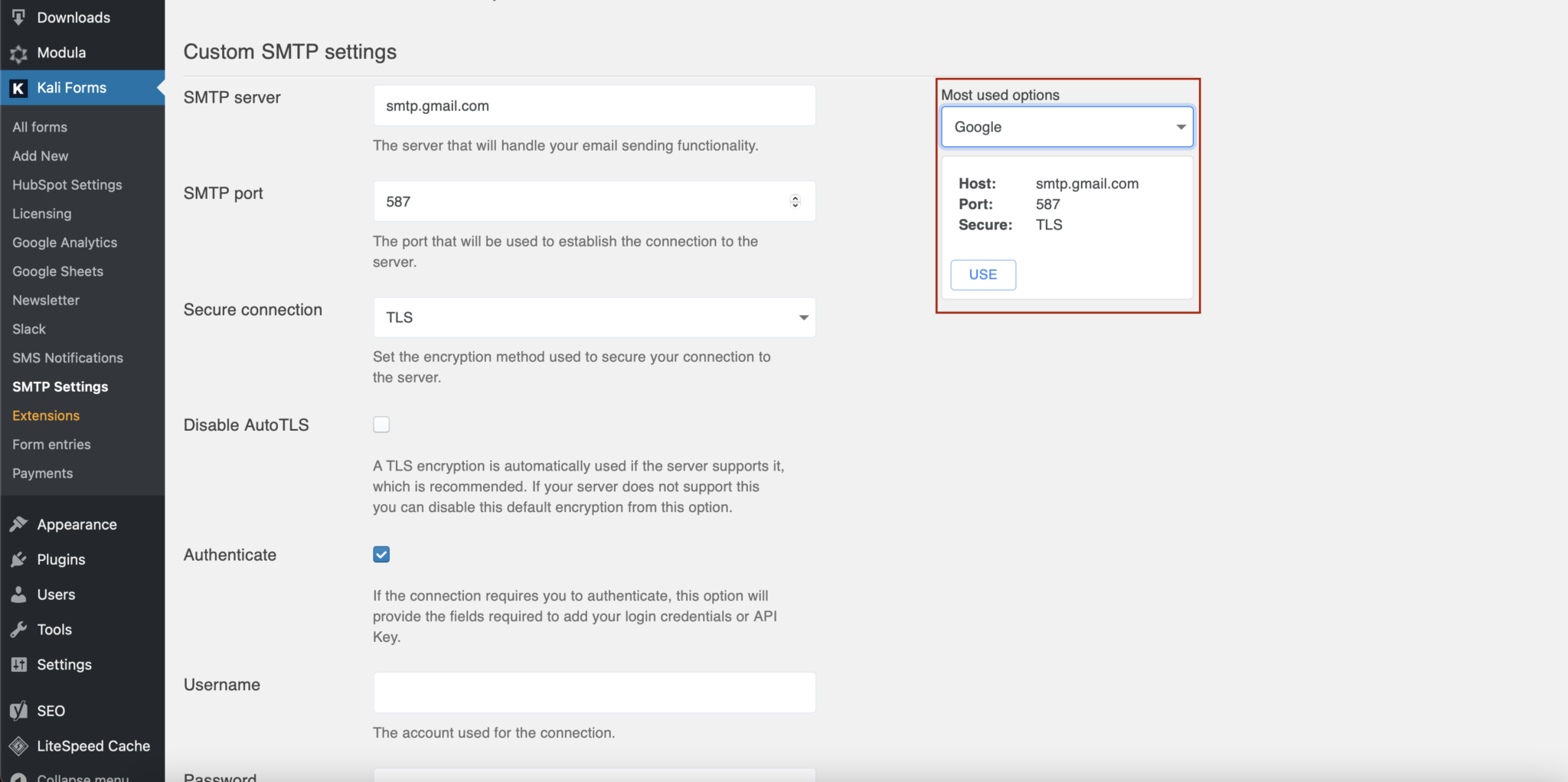Open LiteSpeed Cache via its icon
The image size is (1568, 782).
(19, 745)
